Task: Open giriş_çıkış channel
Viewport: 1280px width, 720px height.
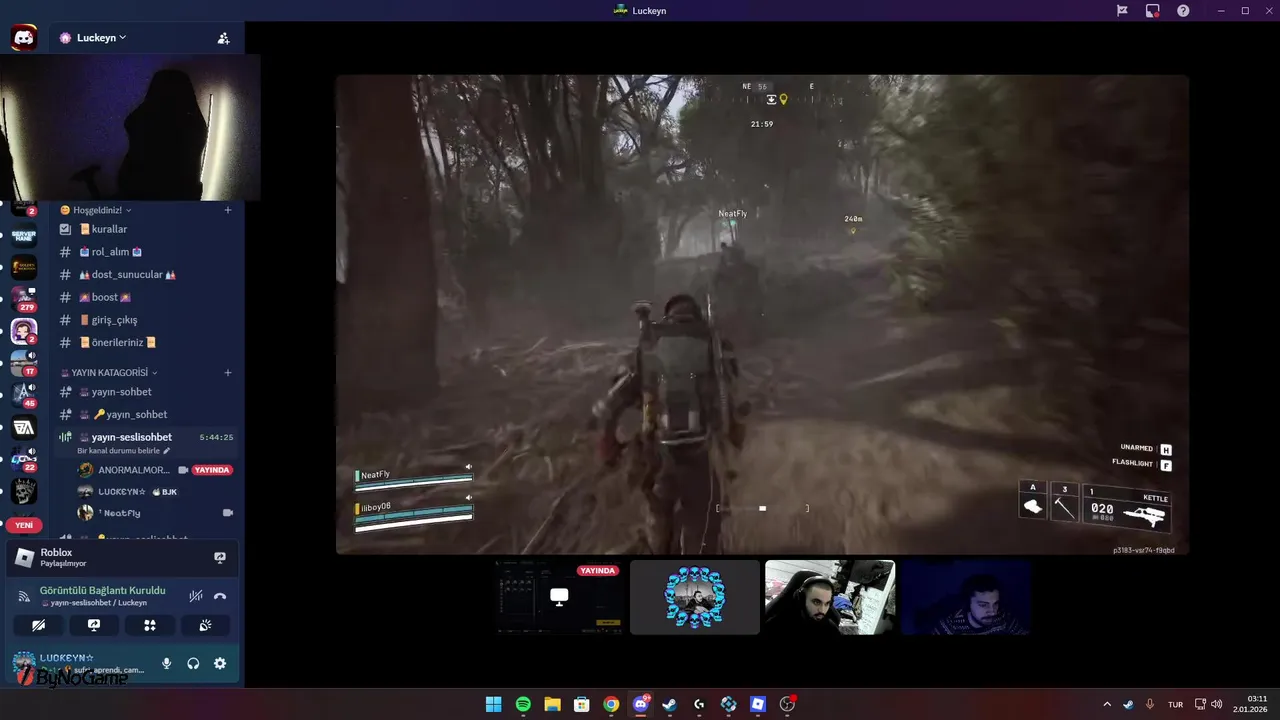Action: point(147,320)
